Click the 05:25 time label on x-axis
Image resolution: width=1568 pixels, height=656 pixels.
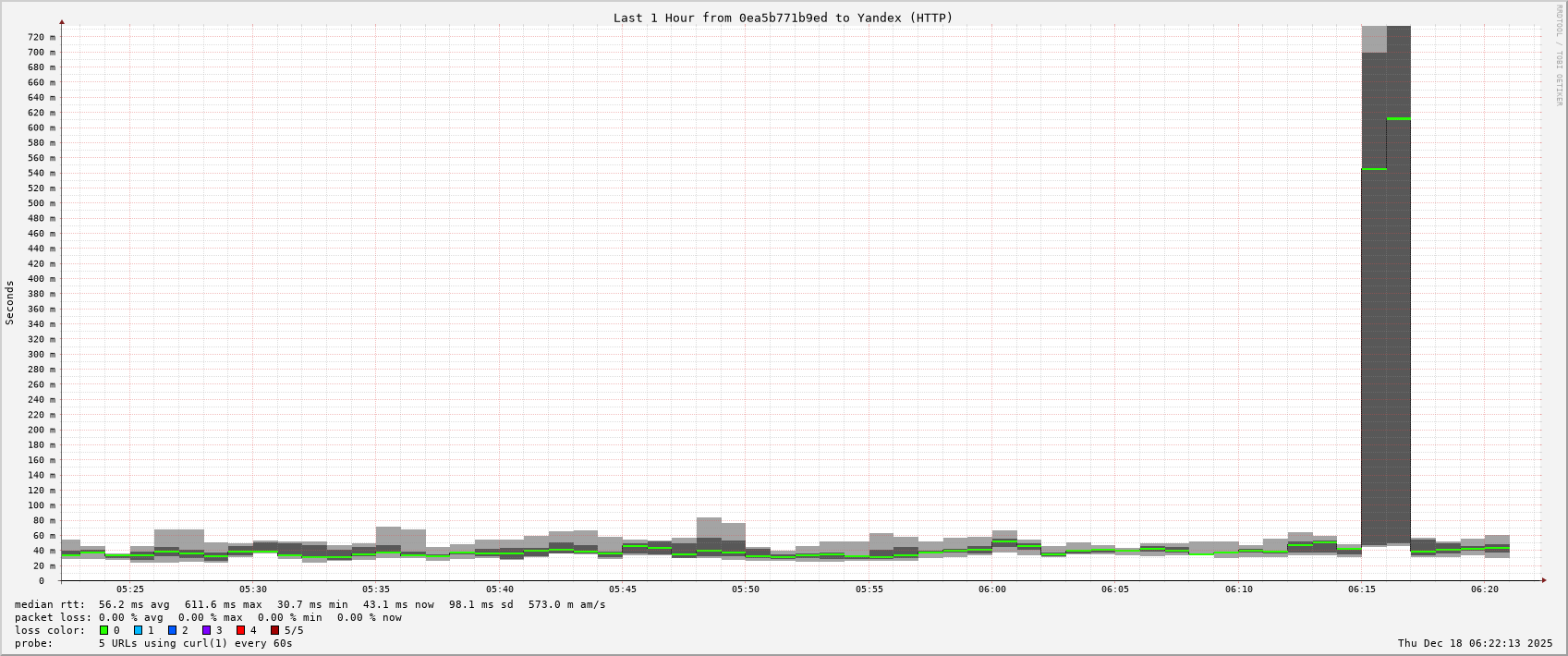[130, 589]
